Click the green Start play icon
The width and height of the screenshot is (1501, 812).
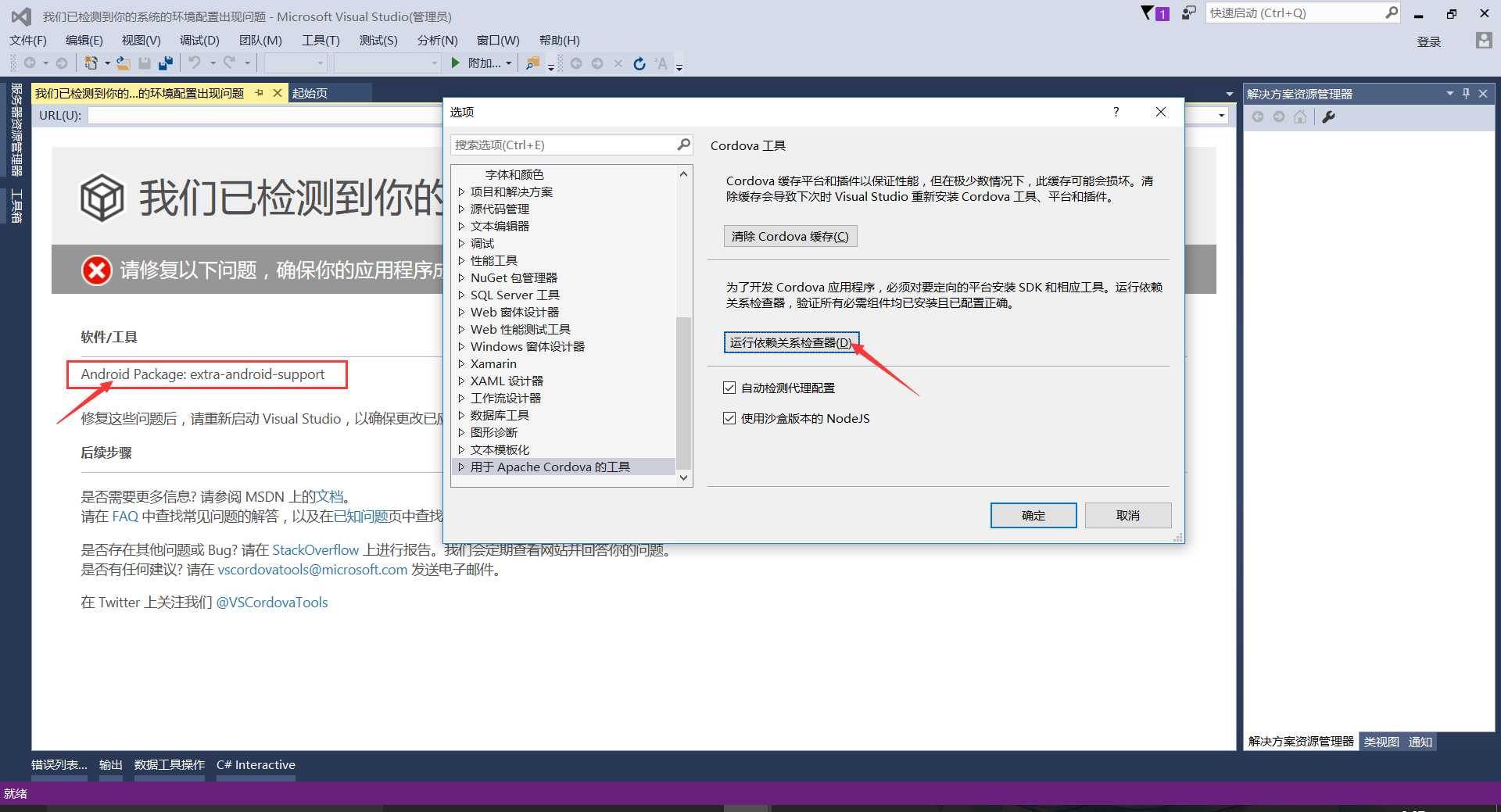[456, 63]
